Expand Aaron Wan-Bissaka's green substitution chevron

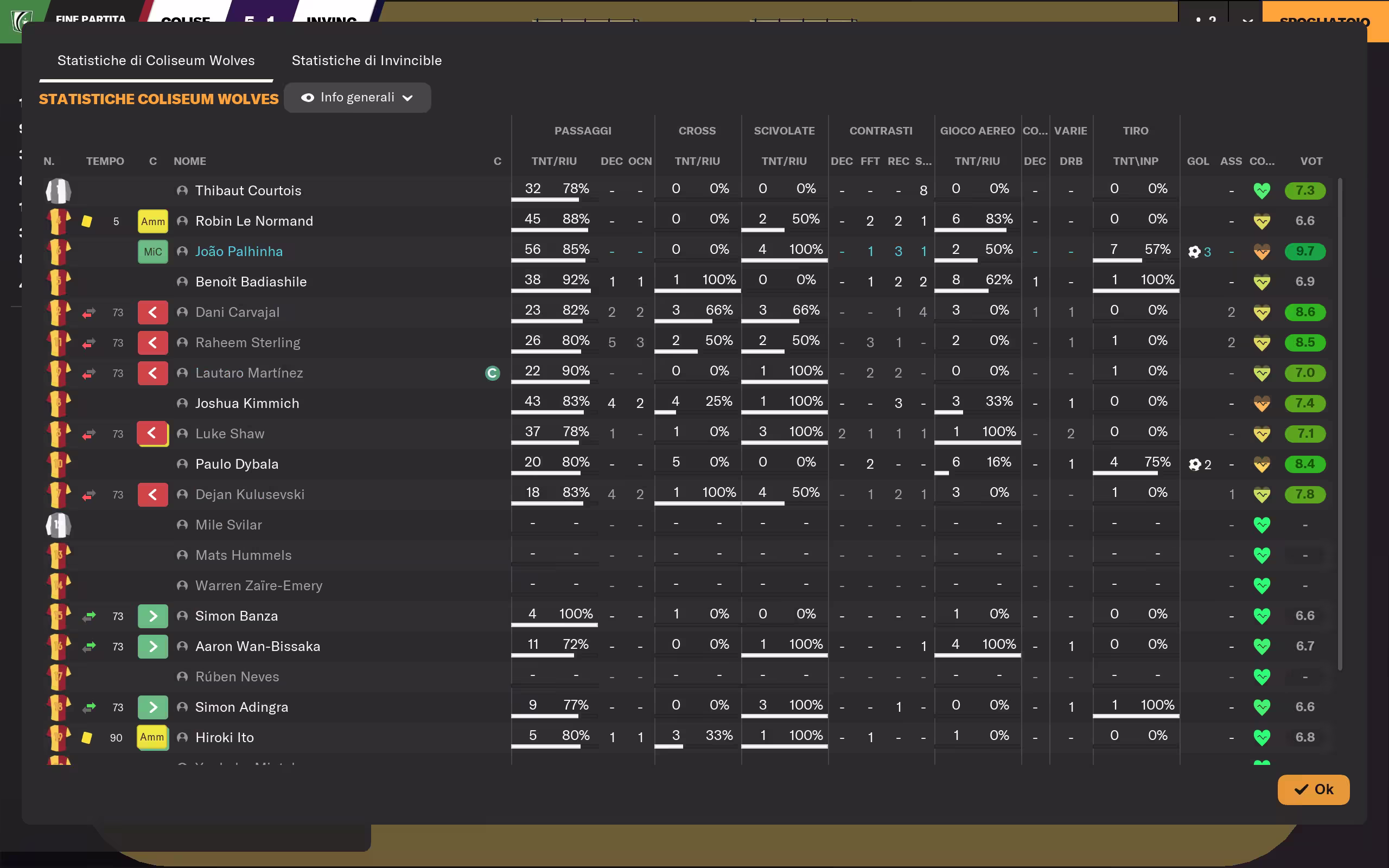(152, 647)
